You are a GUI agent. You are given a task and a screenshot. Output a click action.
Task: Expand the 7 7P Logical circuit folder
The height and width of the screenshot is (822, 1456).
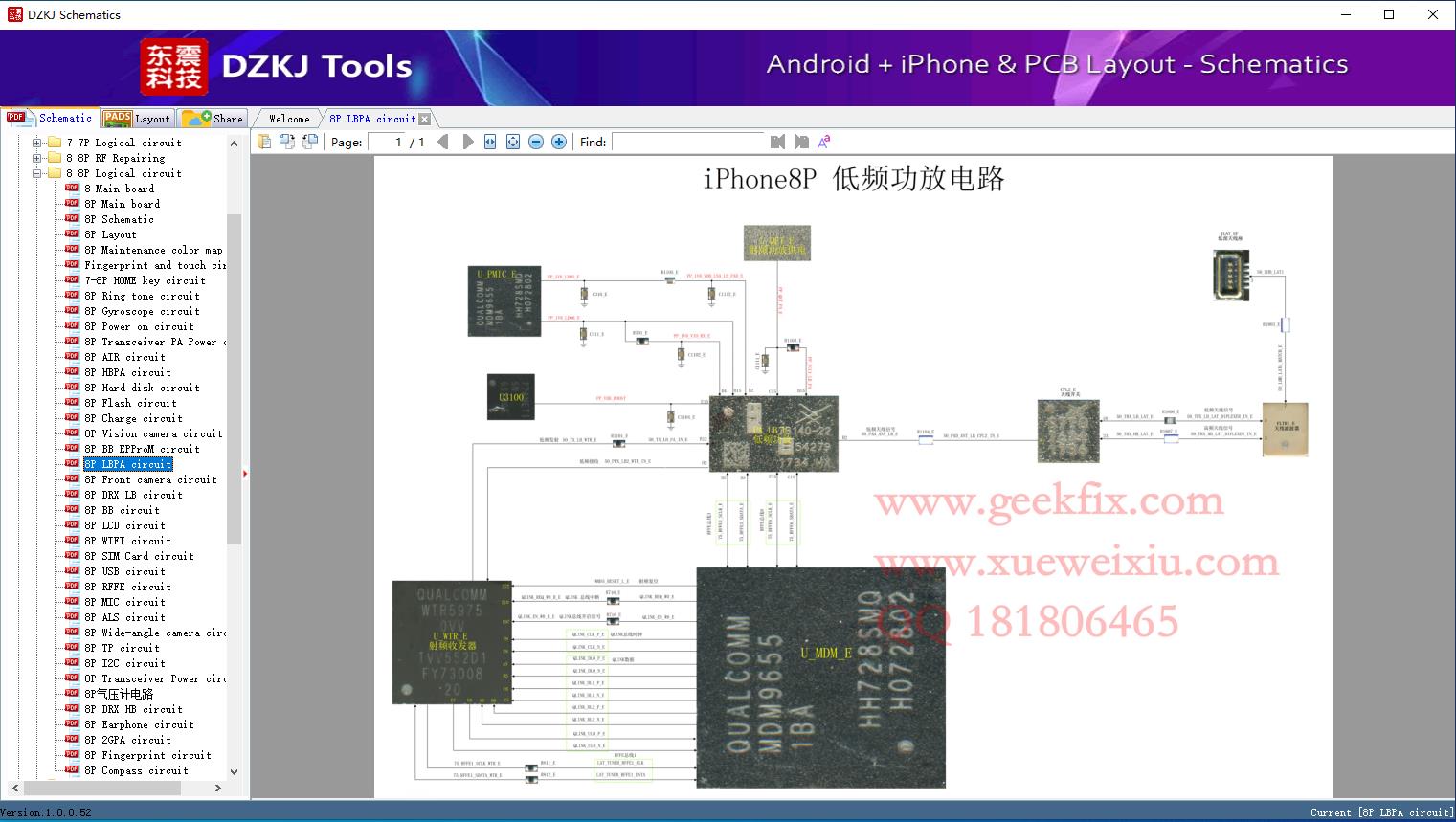coord(37,143)
